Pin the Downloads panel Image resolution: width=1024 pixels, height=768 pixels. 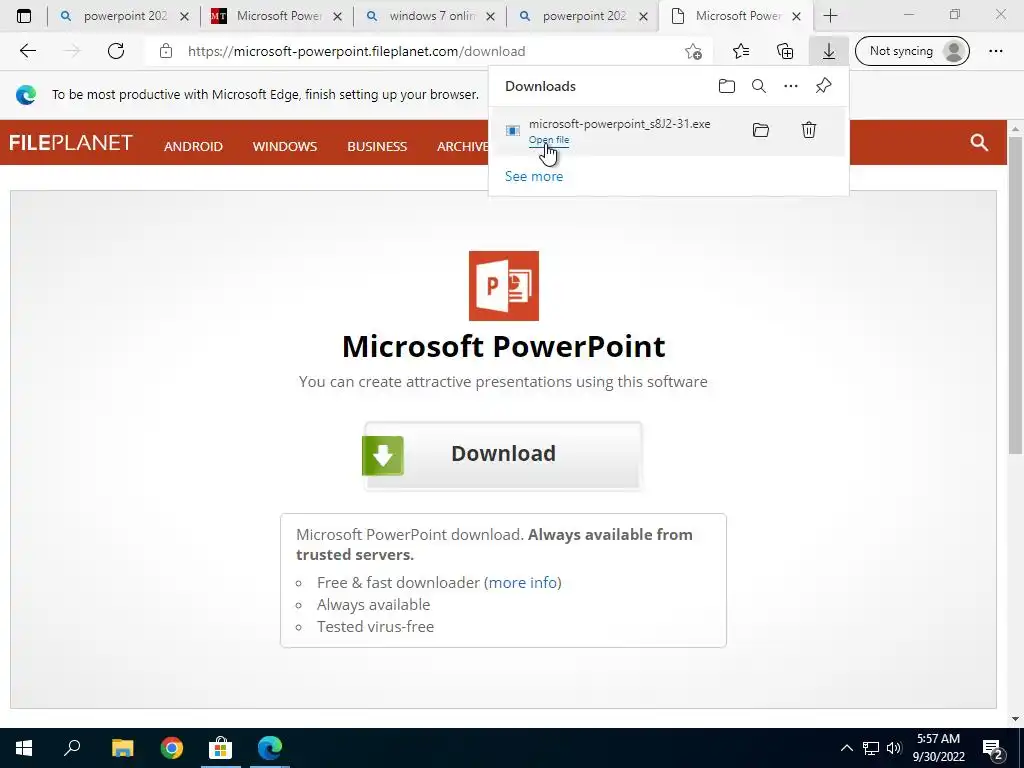pyautogui.click(x=824, y=86)
